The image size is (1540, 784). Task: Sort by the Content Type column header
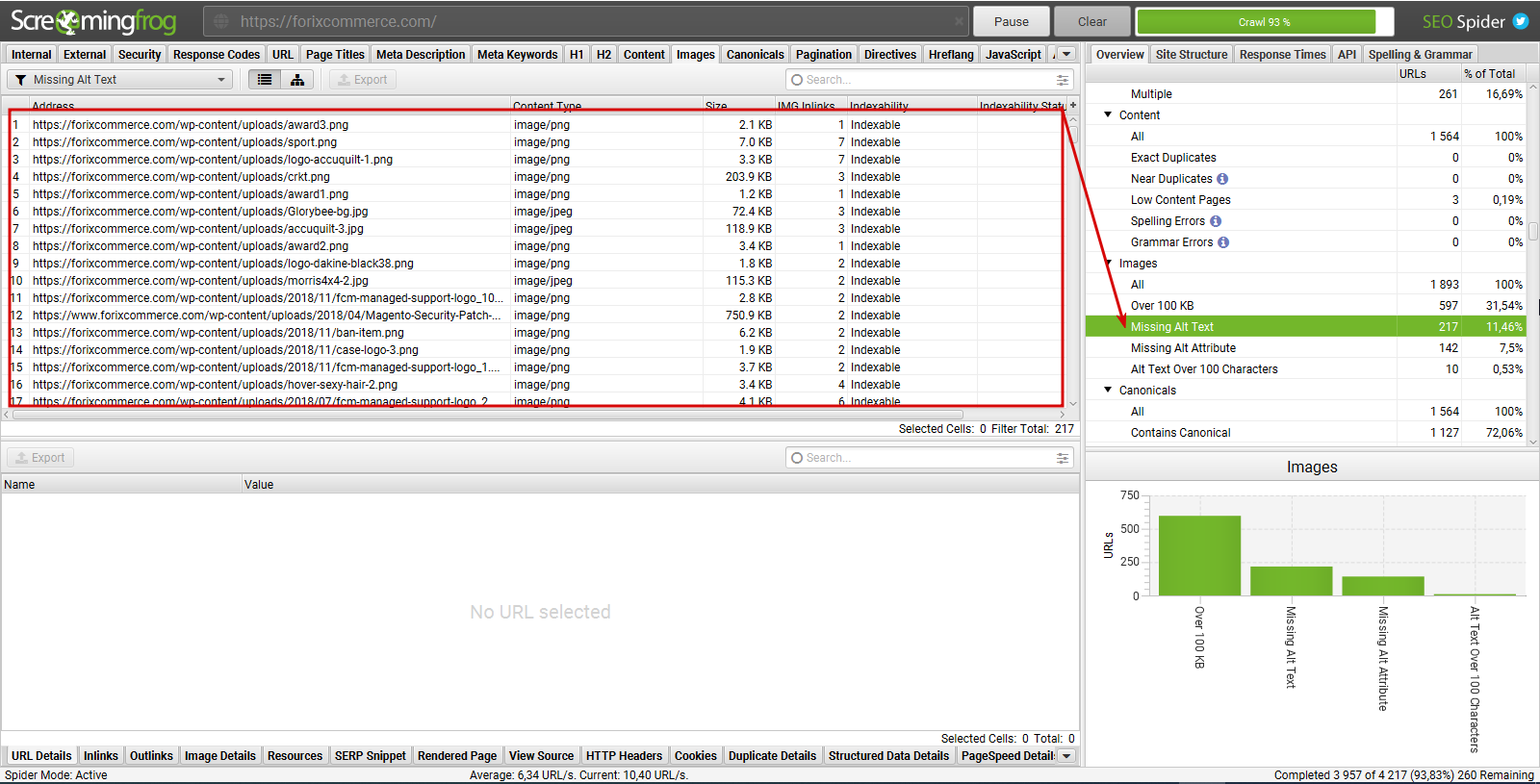[x=606, y=106]
